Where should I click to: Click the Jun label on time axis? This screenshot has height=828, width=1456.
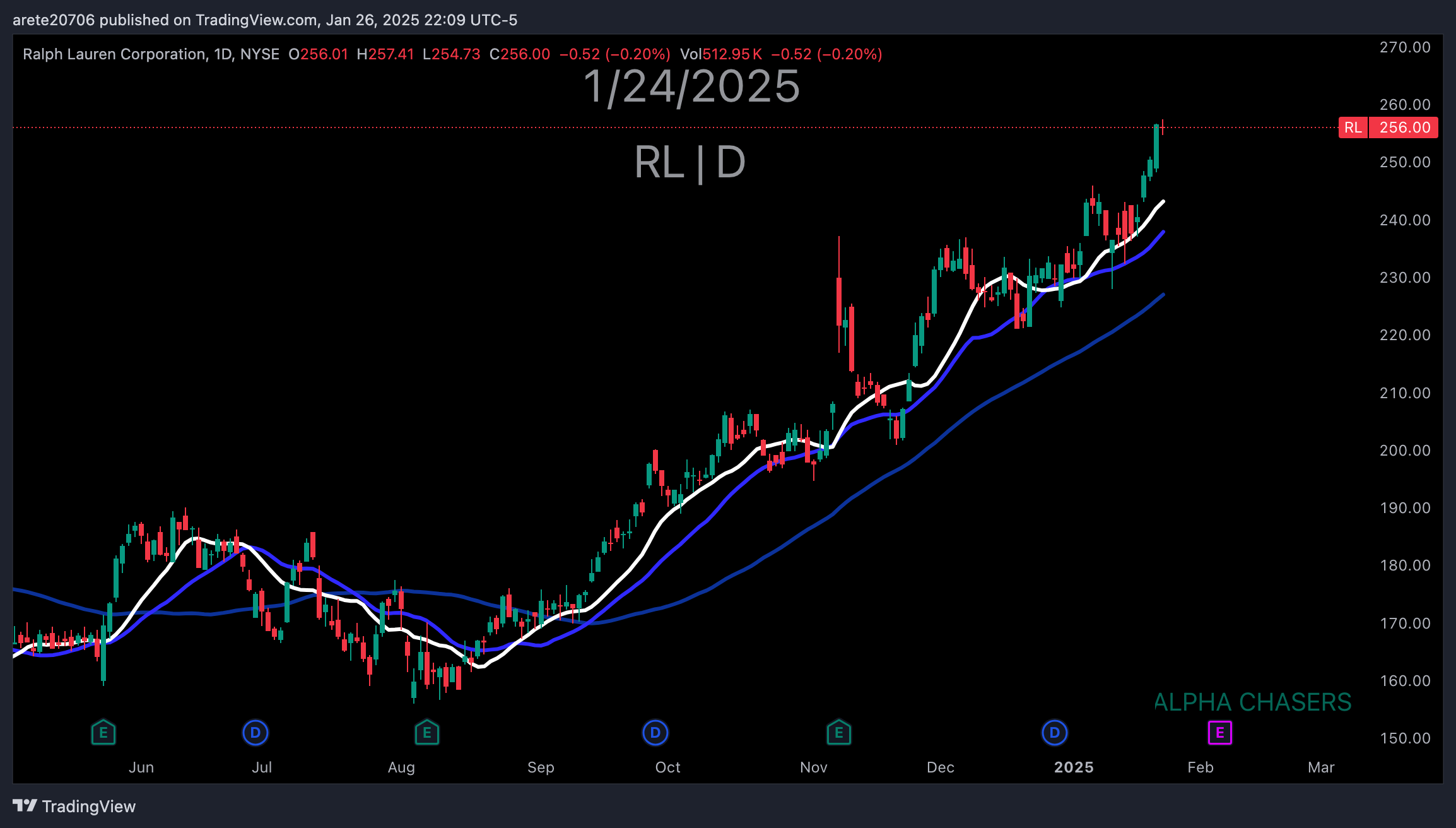tap(141, 767)
